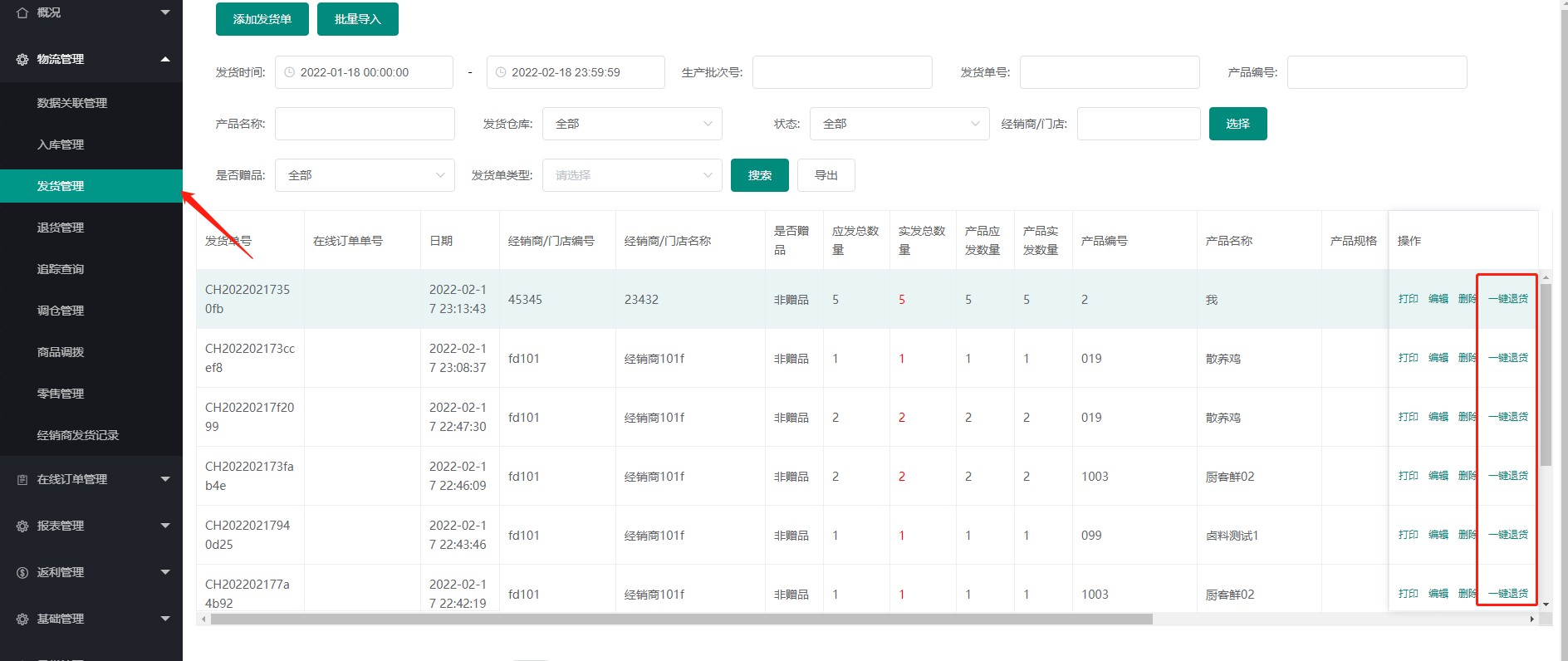Screen dimensions: 1568x661
Task: Click the clock icon in end date field
Action: click(501, 72)
